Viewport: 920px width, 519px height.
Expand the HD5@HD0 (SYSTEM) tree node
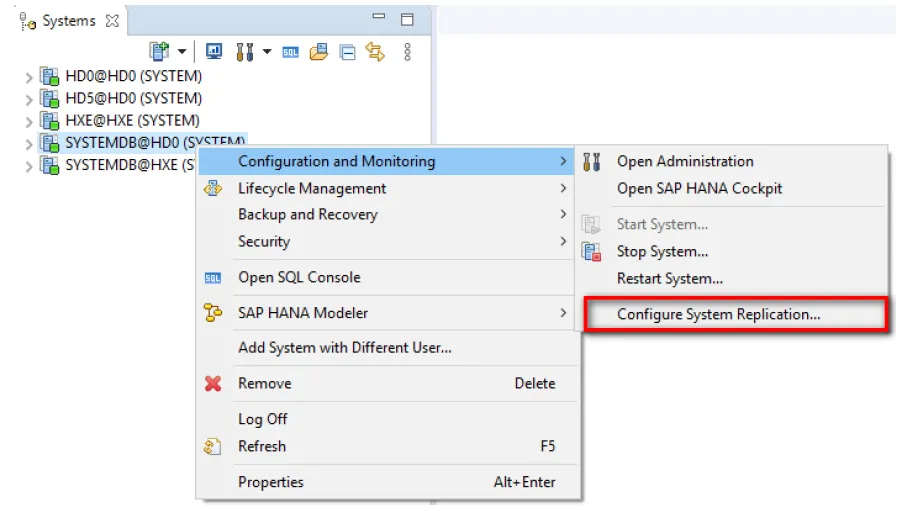29,99
